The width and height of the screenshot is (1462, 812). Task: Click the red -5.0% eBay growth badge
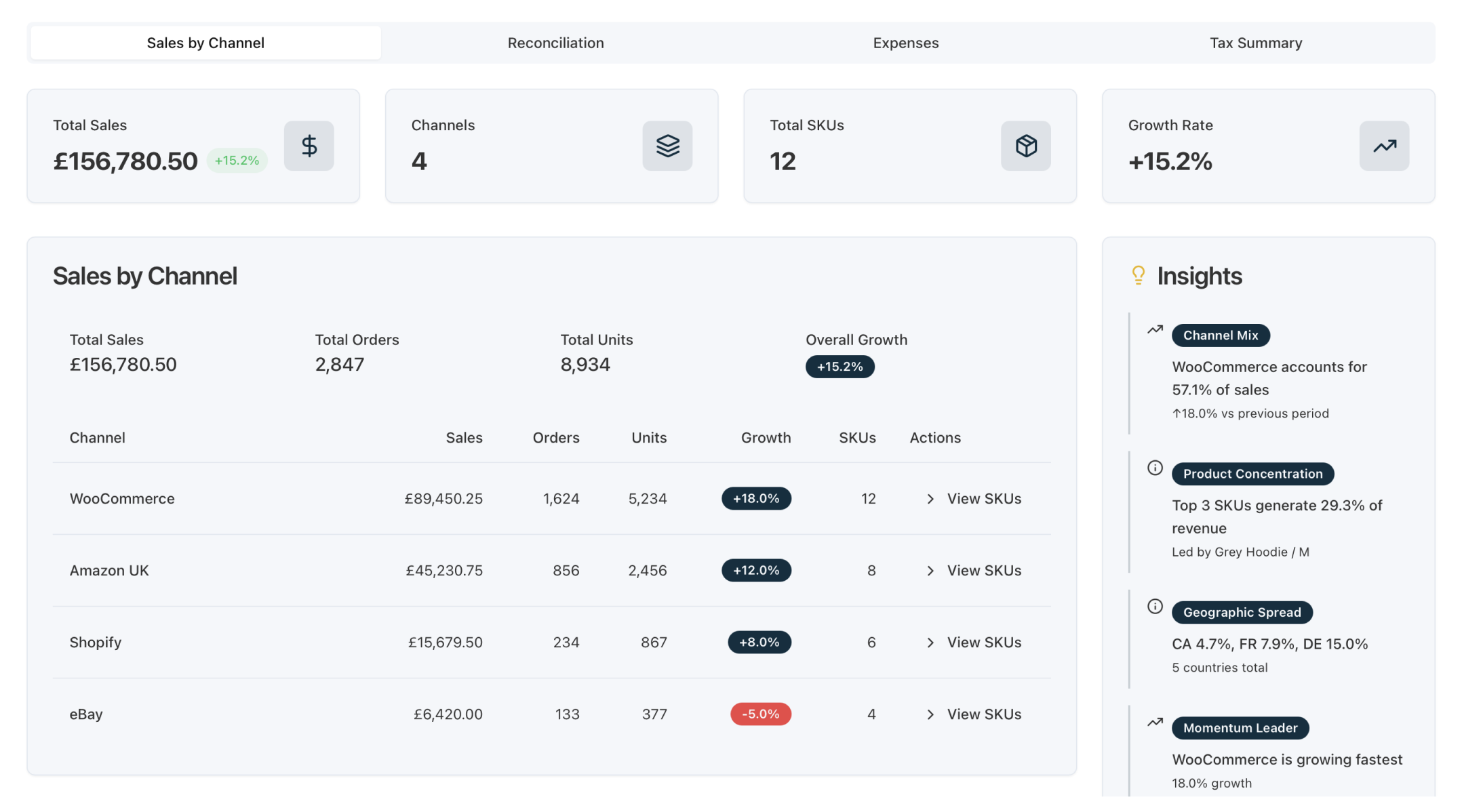(x=760, y=714)
